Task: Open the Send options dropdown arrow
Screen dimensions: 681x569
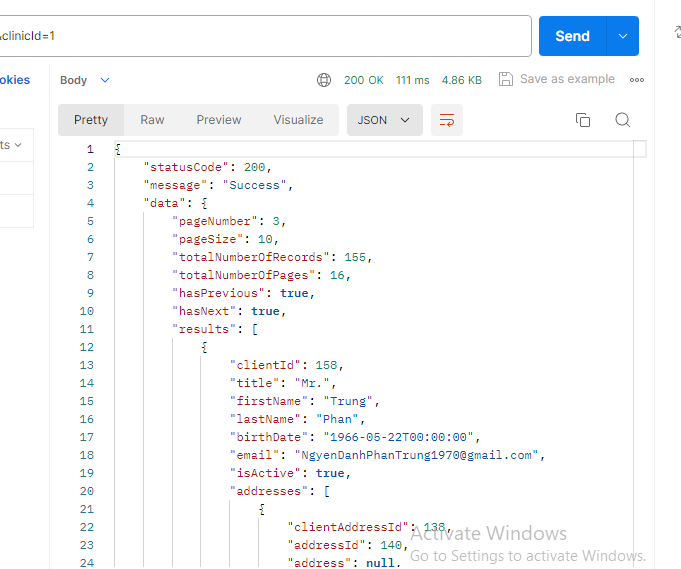Action: click(623, 36)
